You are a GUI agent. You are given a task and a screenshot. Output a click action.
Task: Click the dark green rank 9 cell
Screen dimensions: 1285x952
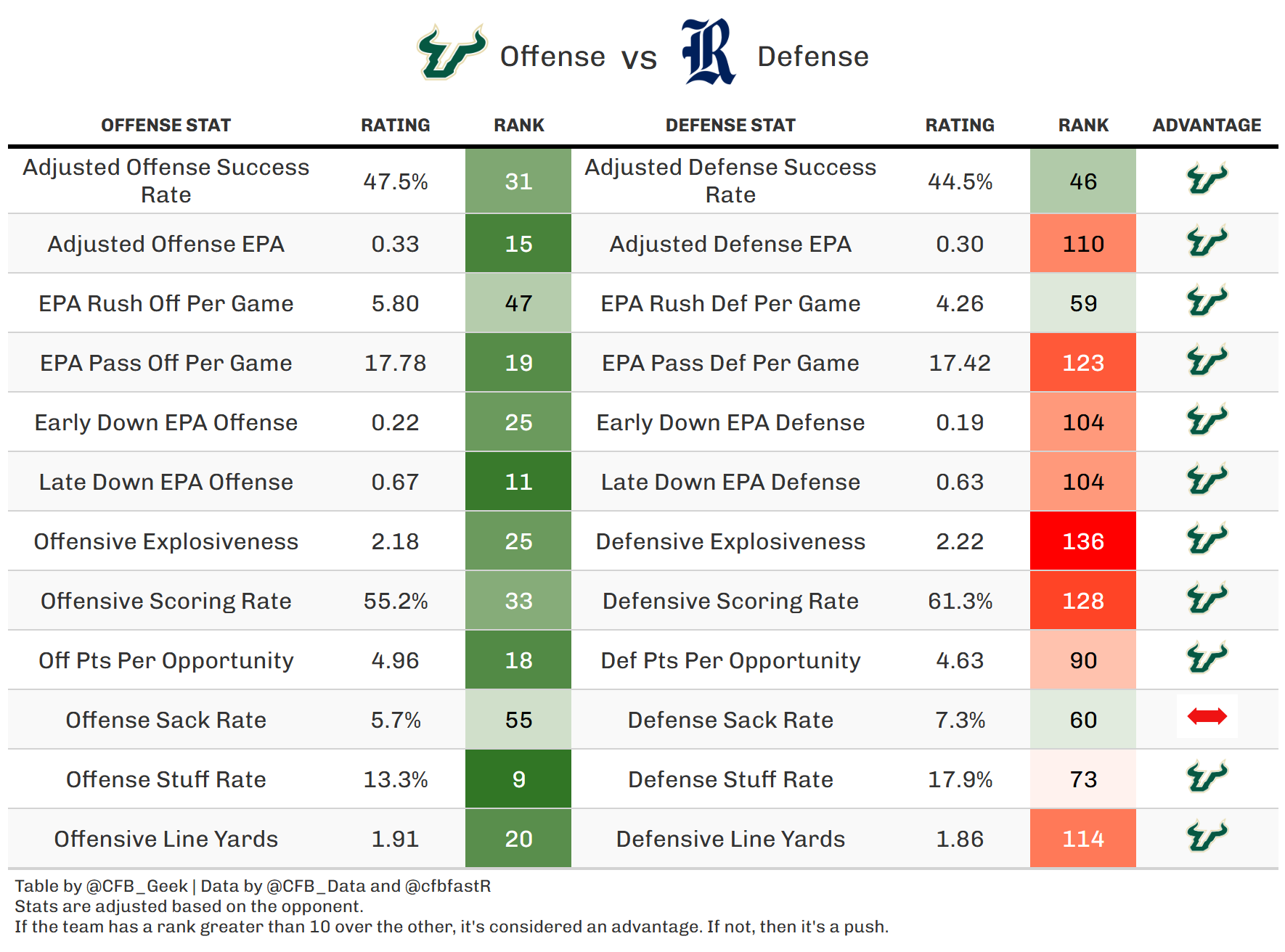click(518, 779)
